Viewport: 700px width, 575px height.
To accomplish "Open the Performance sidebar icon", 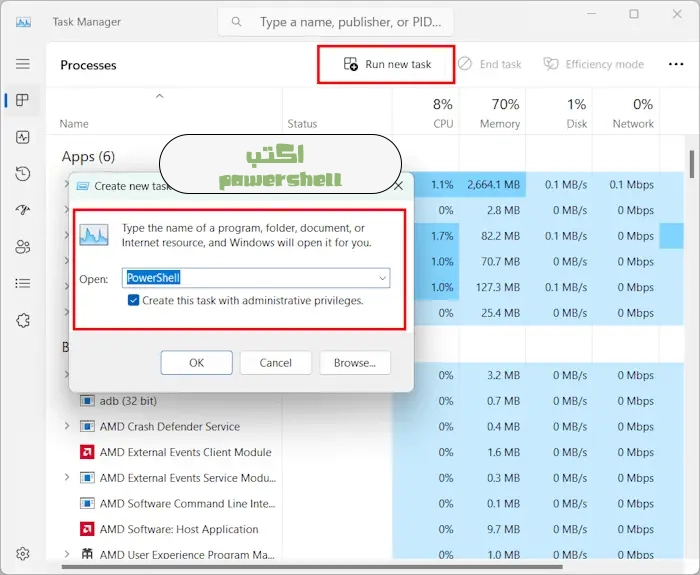I will (x=22, y=137).
